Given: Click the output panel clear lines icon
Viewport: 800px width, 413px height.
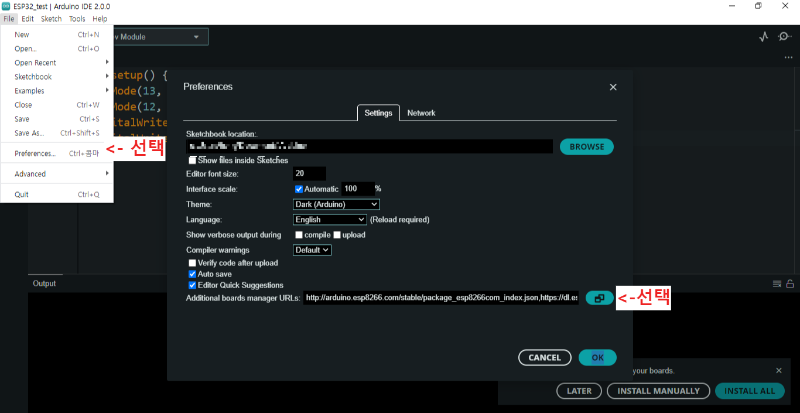Looking at the screenshot, I should coord(777,284).
